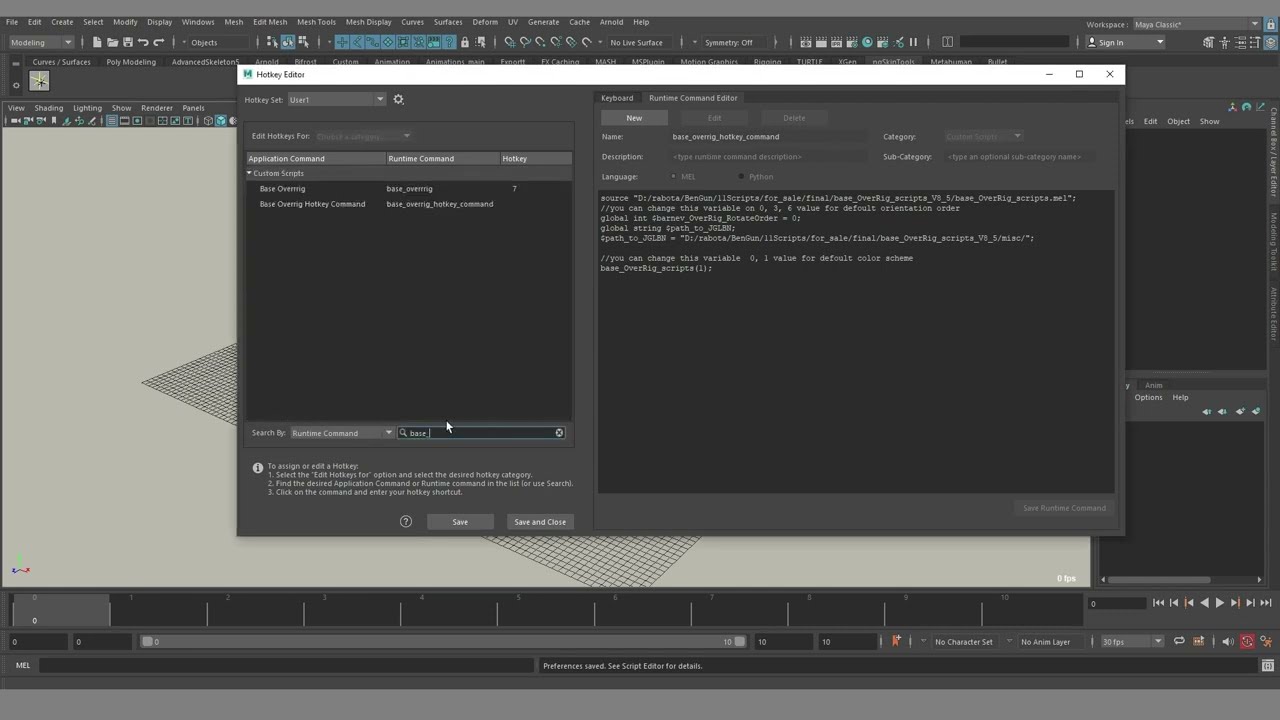This screenshot has width=1280, height=720.
Task: Open the Category Custom Scripts dropdown
Action: tap(983, 137)
